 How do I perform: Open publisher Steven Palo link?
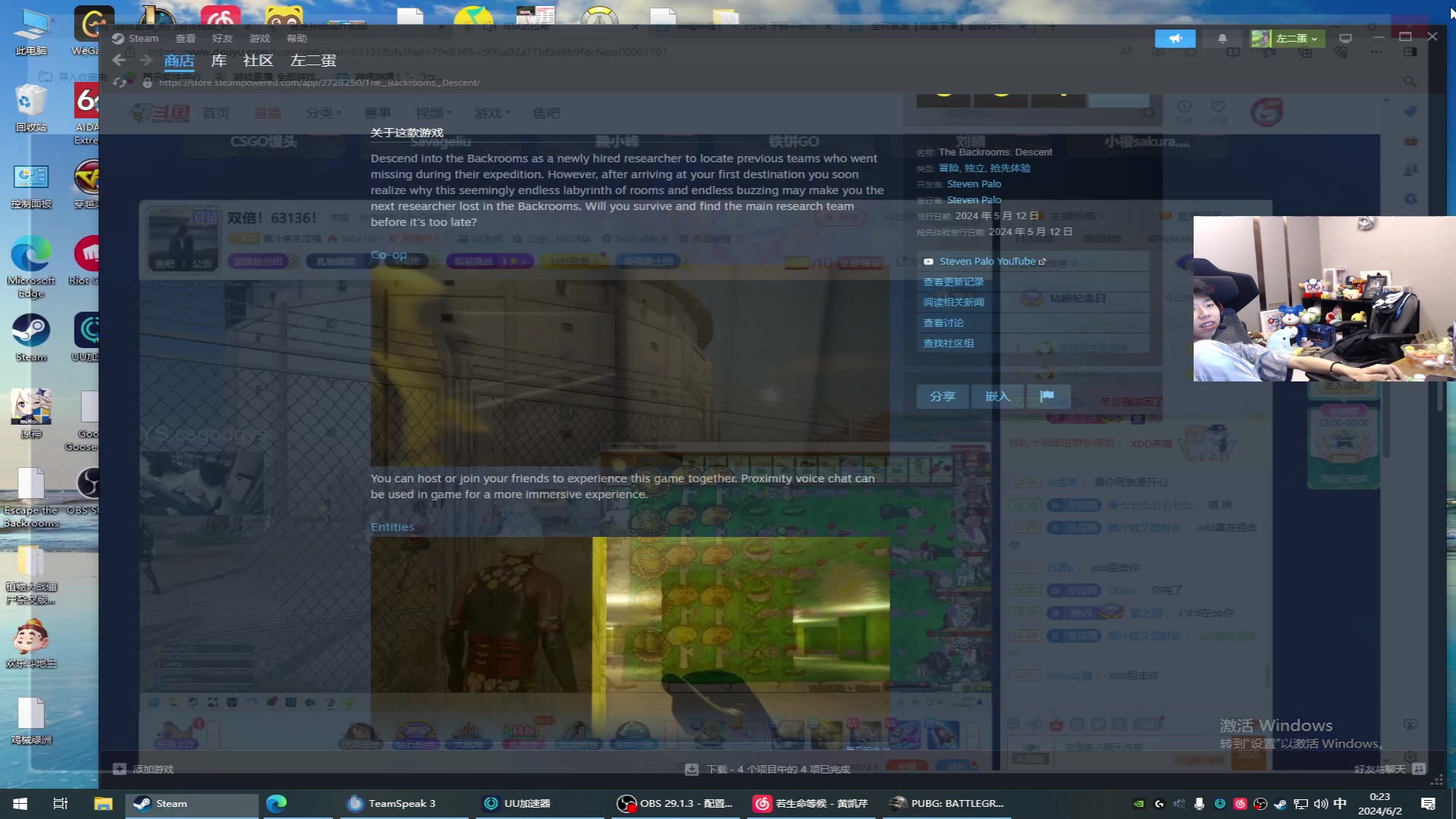tap(974, 200)
